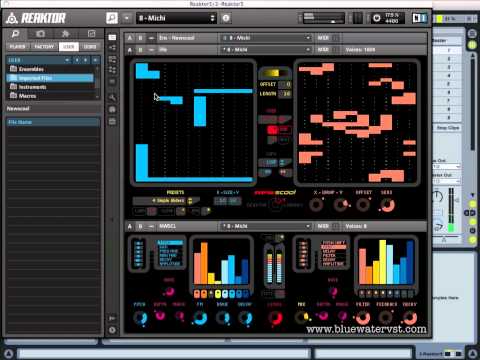Adjust the red center knob
This screenshot has width=480, height=360.
click(x=275, y=318)
